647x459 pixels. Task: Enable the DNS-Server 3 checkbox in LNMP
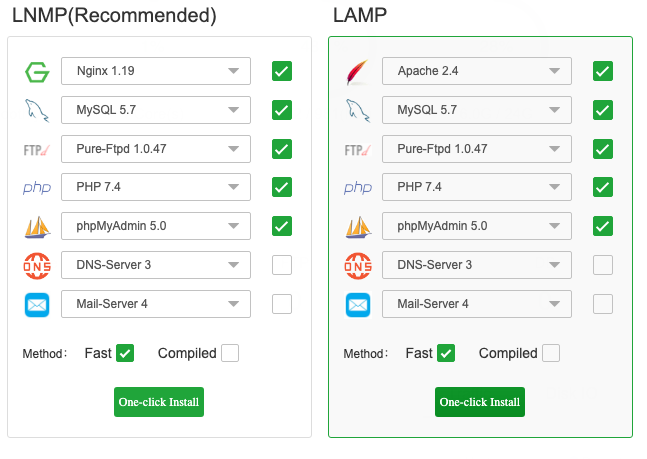click(x=282, y=265)
